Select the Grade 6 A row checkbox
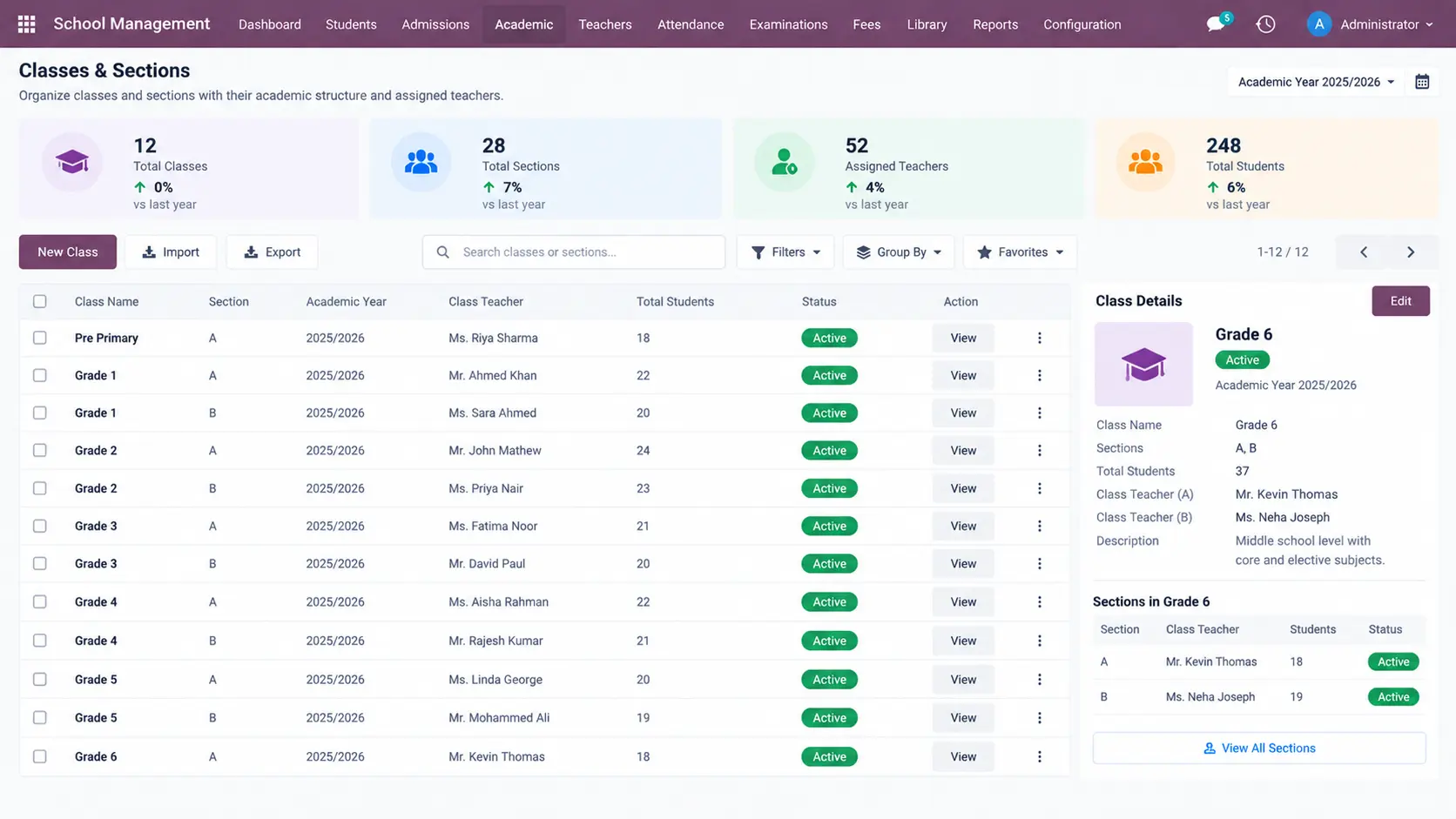The image size is (1456, 819). click(x=40, y=757)
